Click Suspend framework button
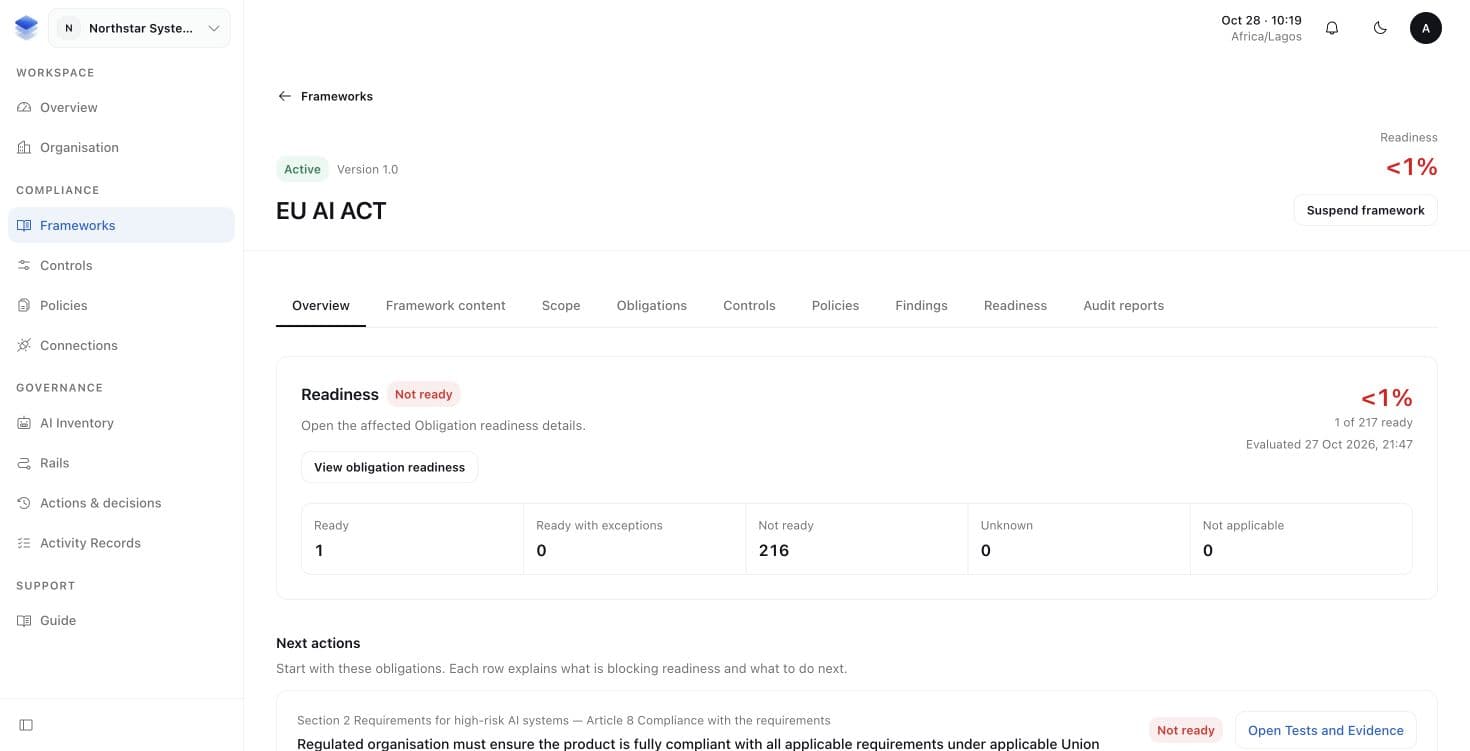The height and width of the screenshot is (751, 1470). [x=1365, y=210]
